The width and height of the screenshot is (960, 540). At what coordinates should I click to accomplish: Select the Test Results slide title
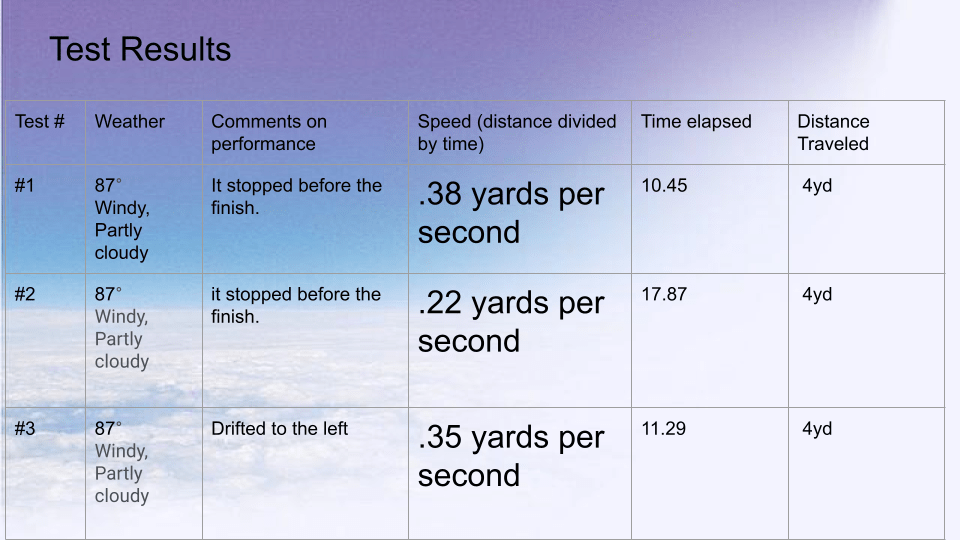(140, 50)
